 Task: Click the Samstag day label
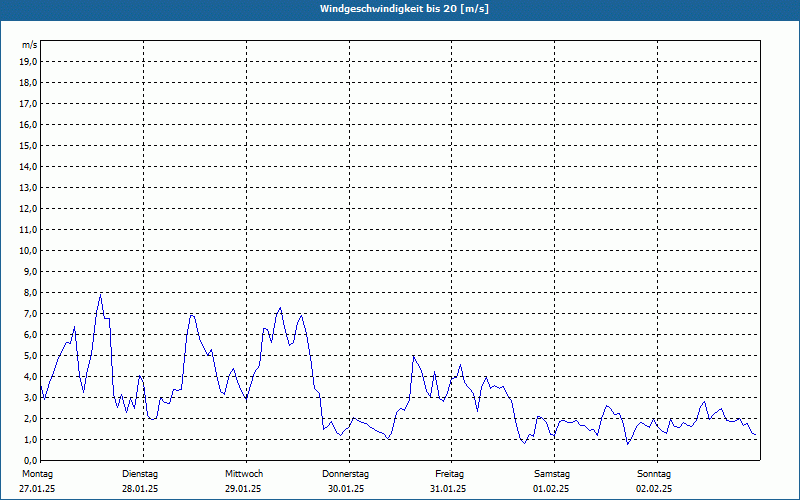[552, 474]
